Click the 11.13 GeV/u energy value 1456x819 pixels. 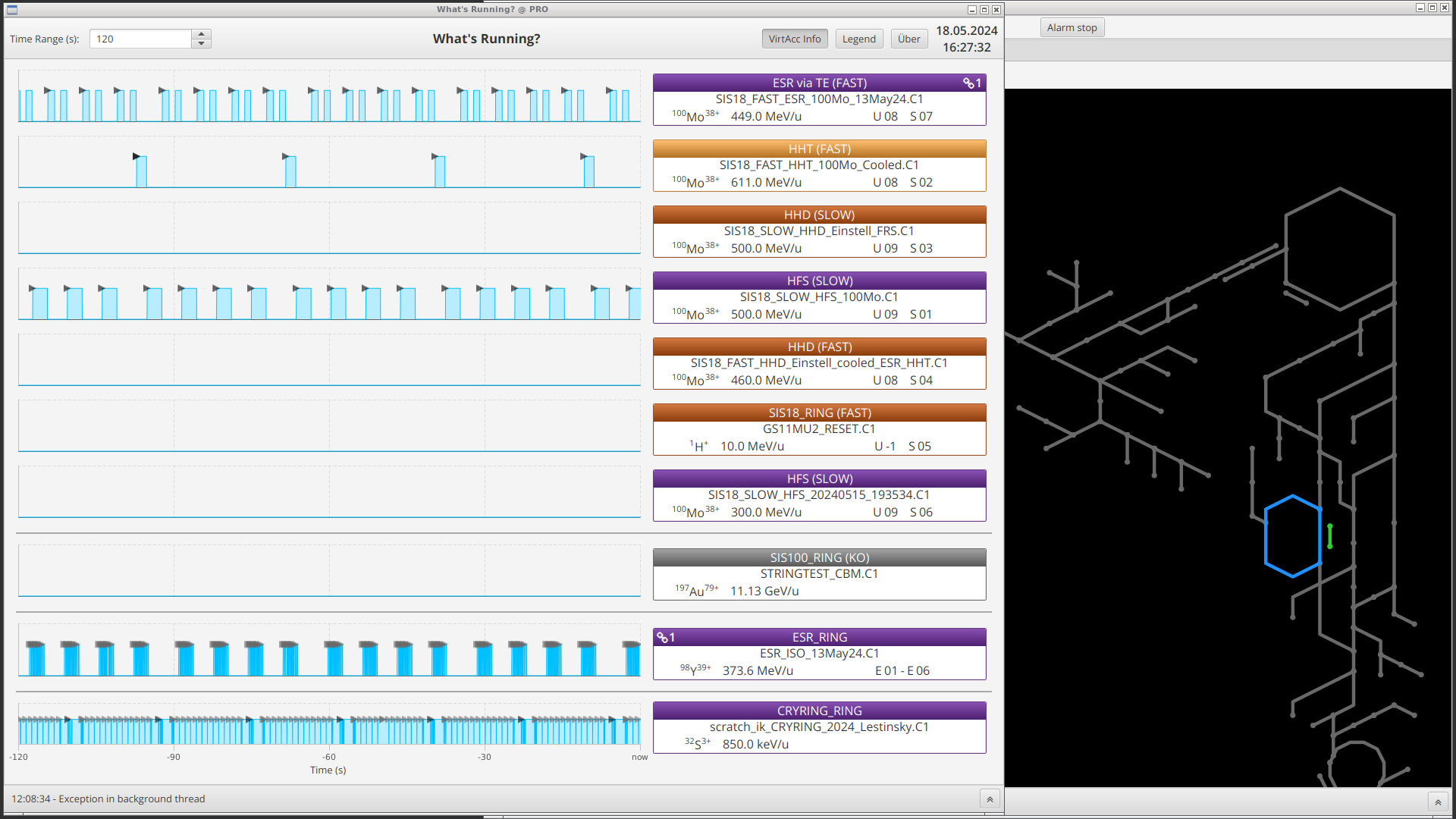pyautogui.click(x=764, y=591)
